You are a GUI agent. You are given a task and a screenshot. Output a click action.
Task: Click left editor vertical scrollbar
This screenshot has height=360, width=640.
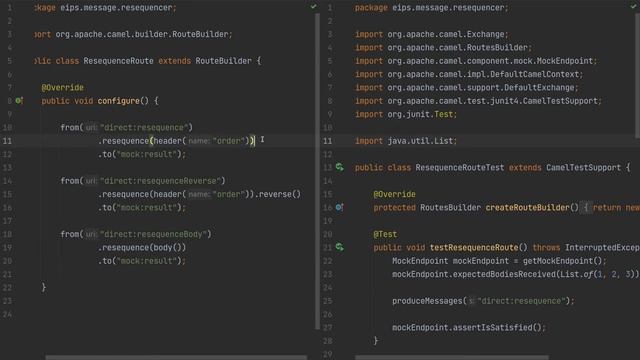click(317, 171)
